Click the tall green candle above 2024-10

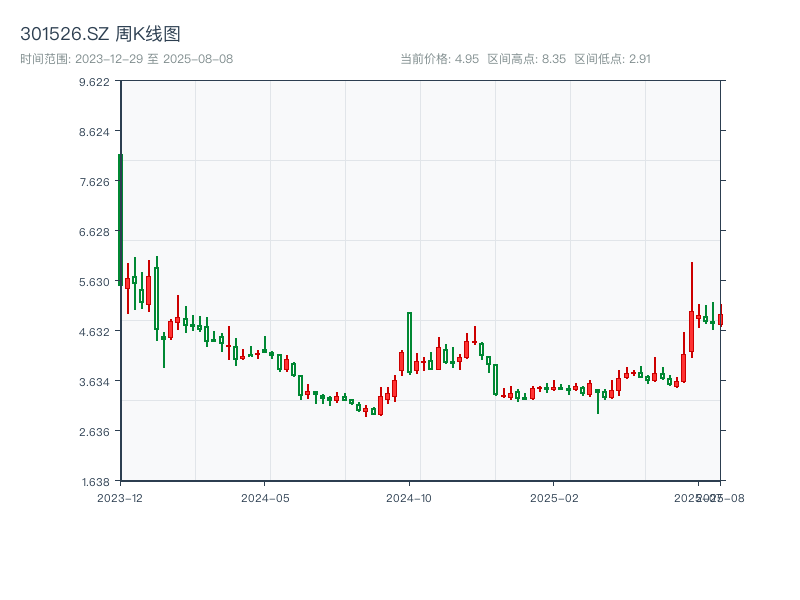[410, 342]
